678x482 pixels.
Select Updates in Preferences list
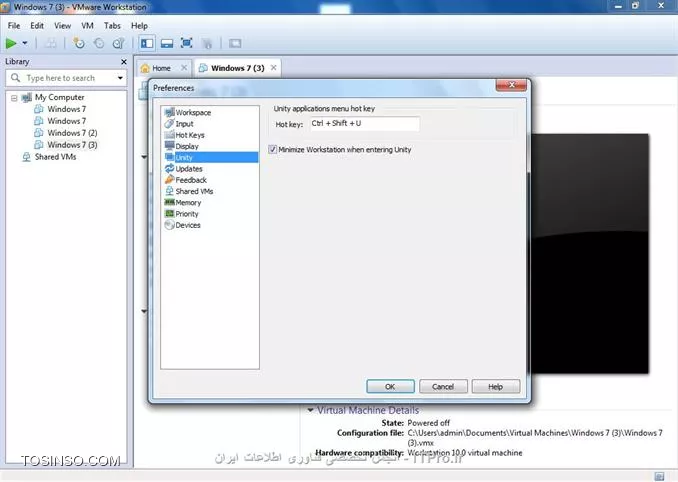tap(189, 169)
